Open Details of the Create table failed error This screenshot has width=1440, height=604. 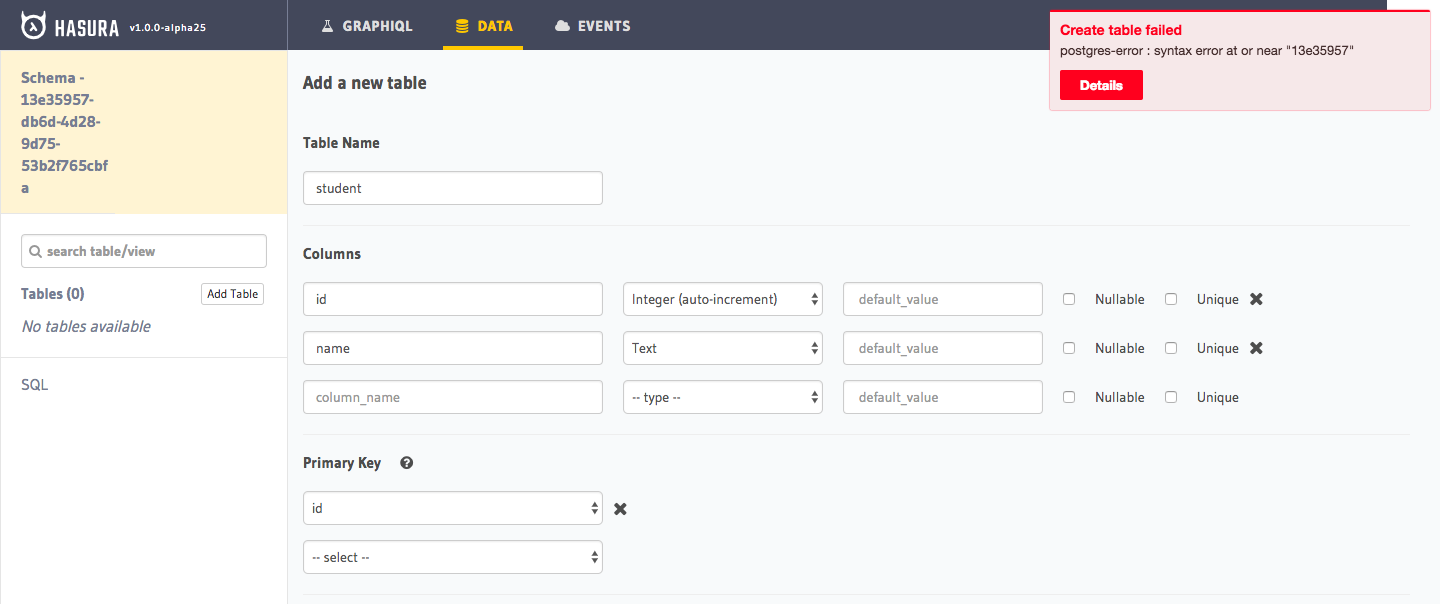click(1101, 85)
